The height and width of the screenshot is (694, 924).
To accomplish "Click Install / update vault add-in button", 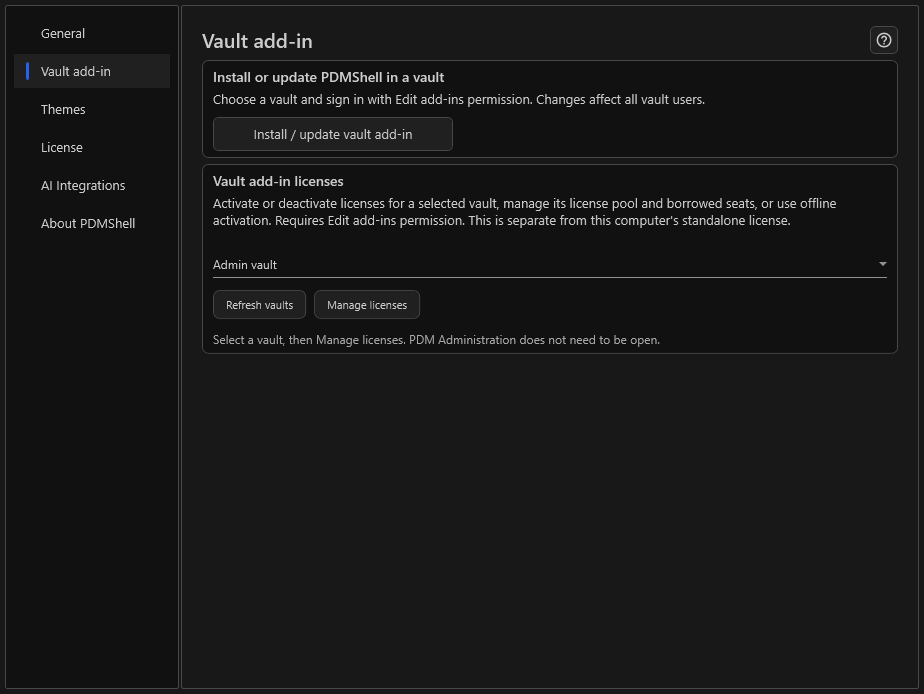I will 332,134.
